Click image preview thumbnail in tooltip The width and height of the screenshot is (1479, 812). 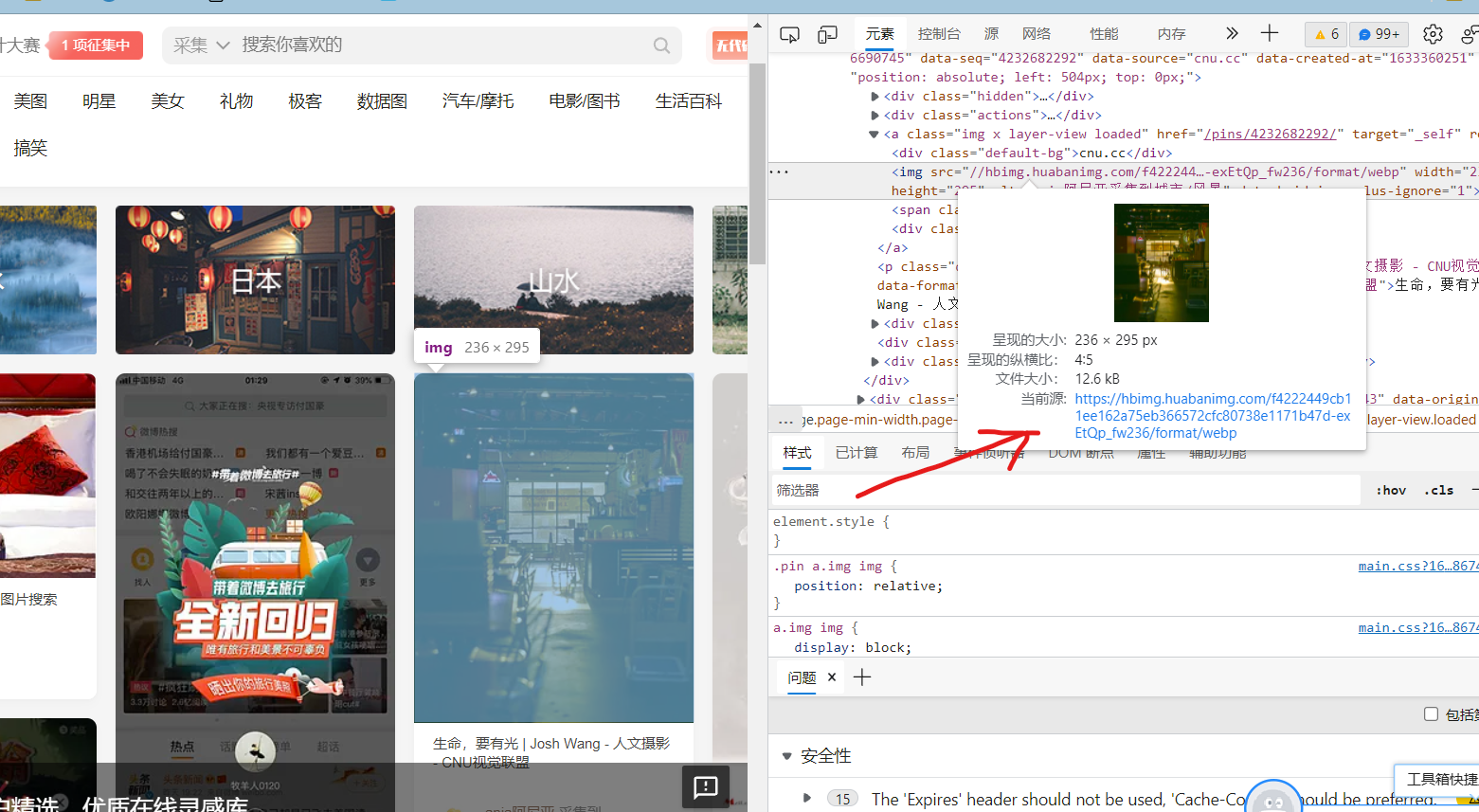coord(1161,262)
